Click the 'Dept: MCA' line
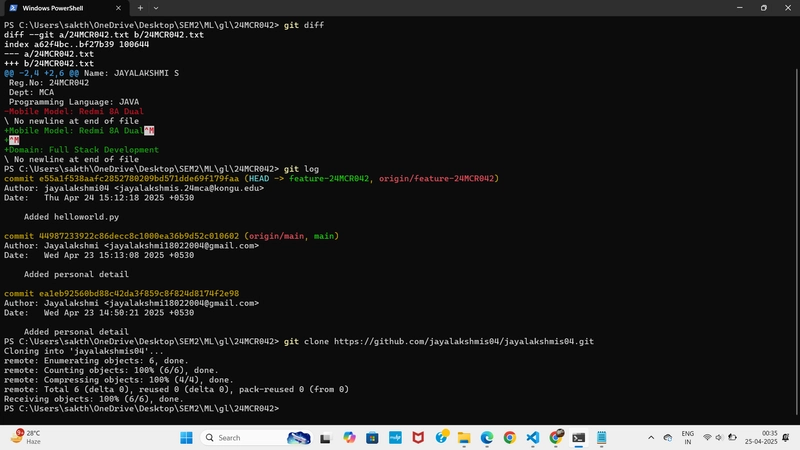The height and width of the screenshot is (450, 800). (x=31, y=92)
